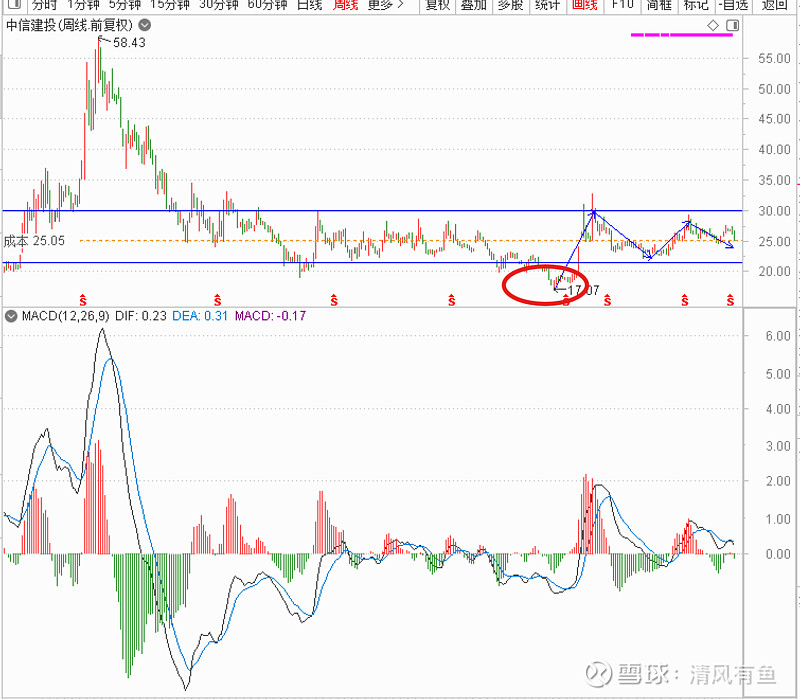Click the 6.00 MACD axis label
The image size is (800, 699).
778,336
